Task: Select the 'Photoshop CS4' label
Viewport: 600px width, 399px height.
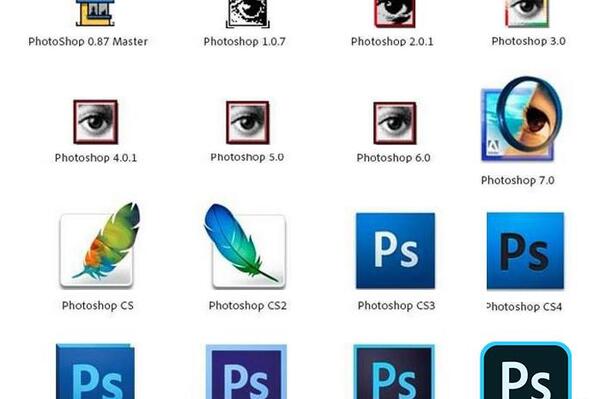Action: [524, 307]
